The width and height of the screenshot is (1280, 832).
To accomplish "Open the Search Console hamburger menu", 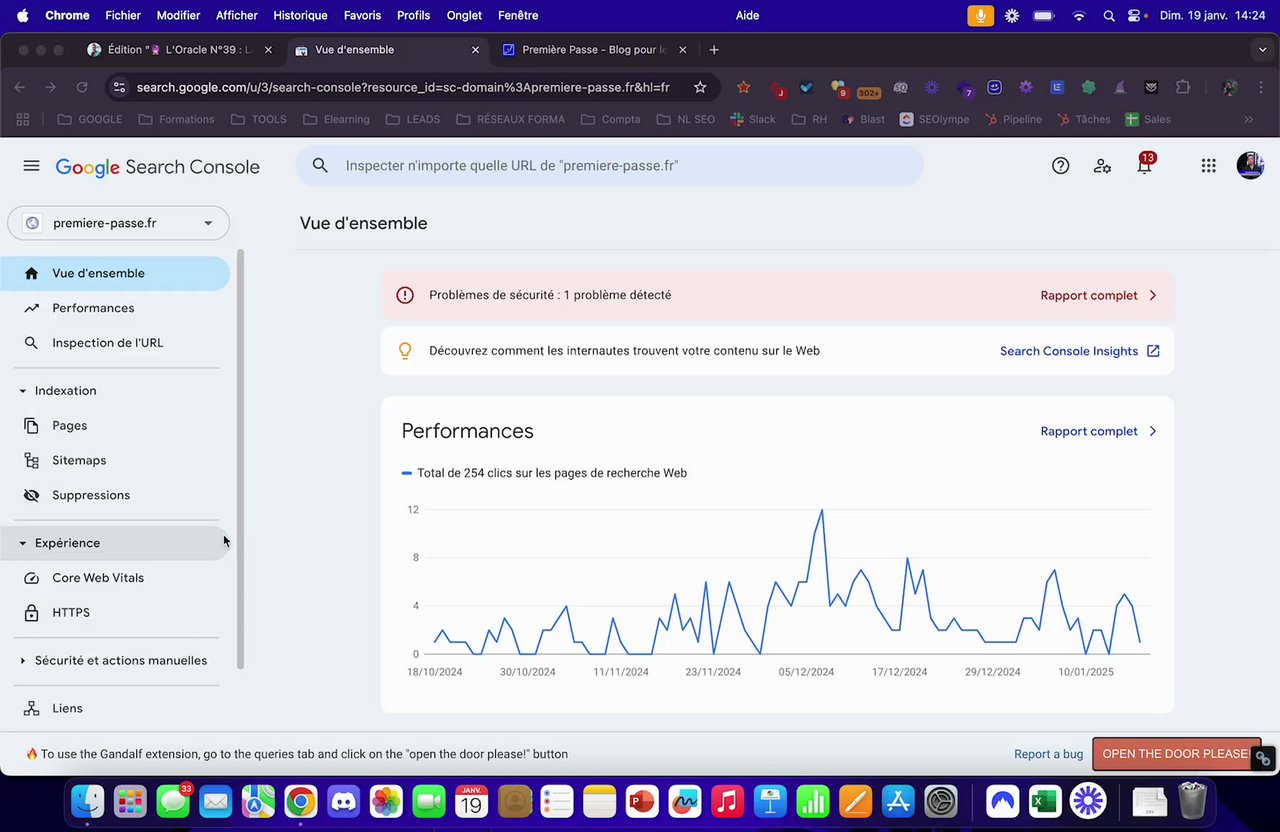I will [31, 166].
